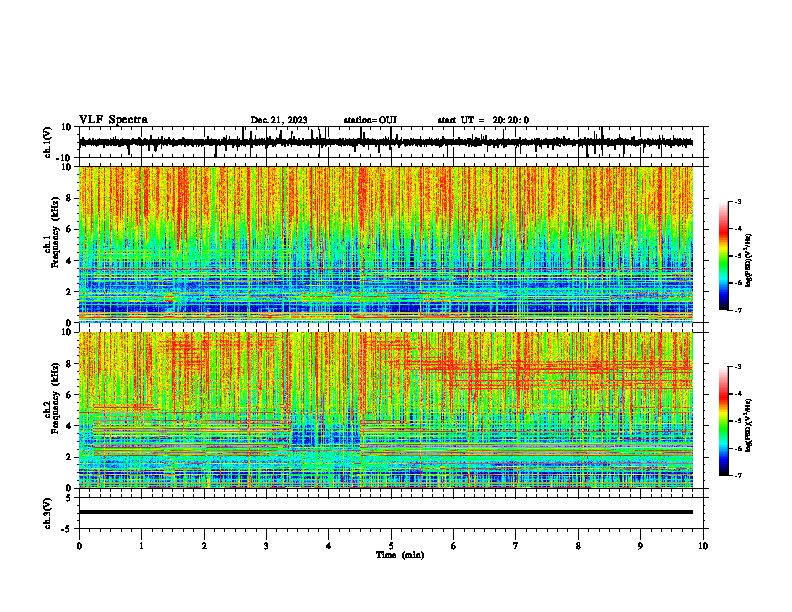
Task: Click the "-6" label on upper colorbar
Action: click(x=738, y=283)
